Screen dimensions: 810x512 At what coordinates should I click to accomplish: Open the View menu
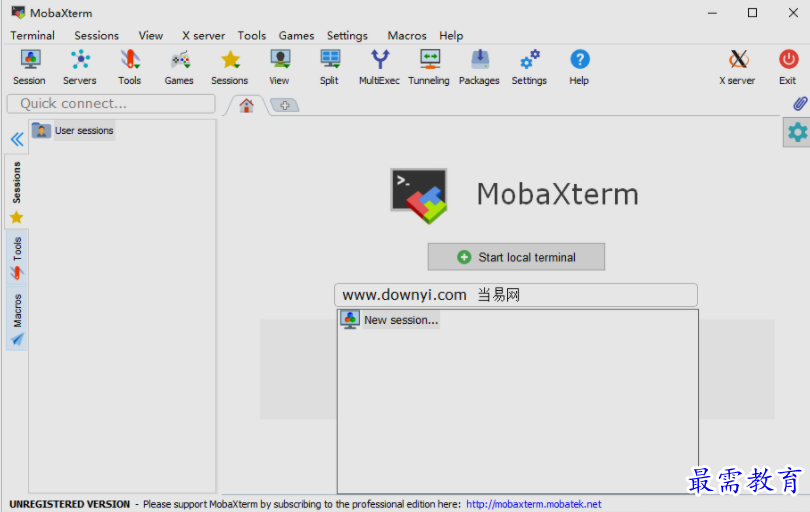click(x=150, y=36)
